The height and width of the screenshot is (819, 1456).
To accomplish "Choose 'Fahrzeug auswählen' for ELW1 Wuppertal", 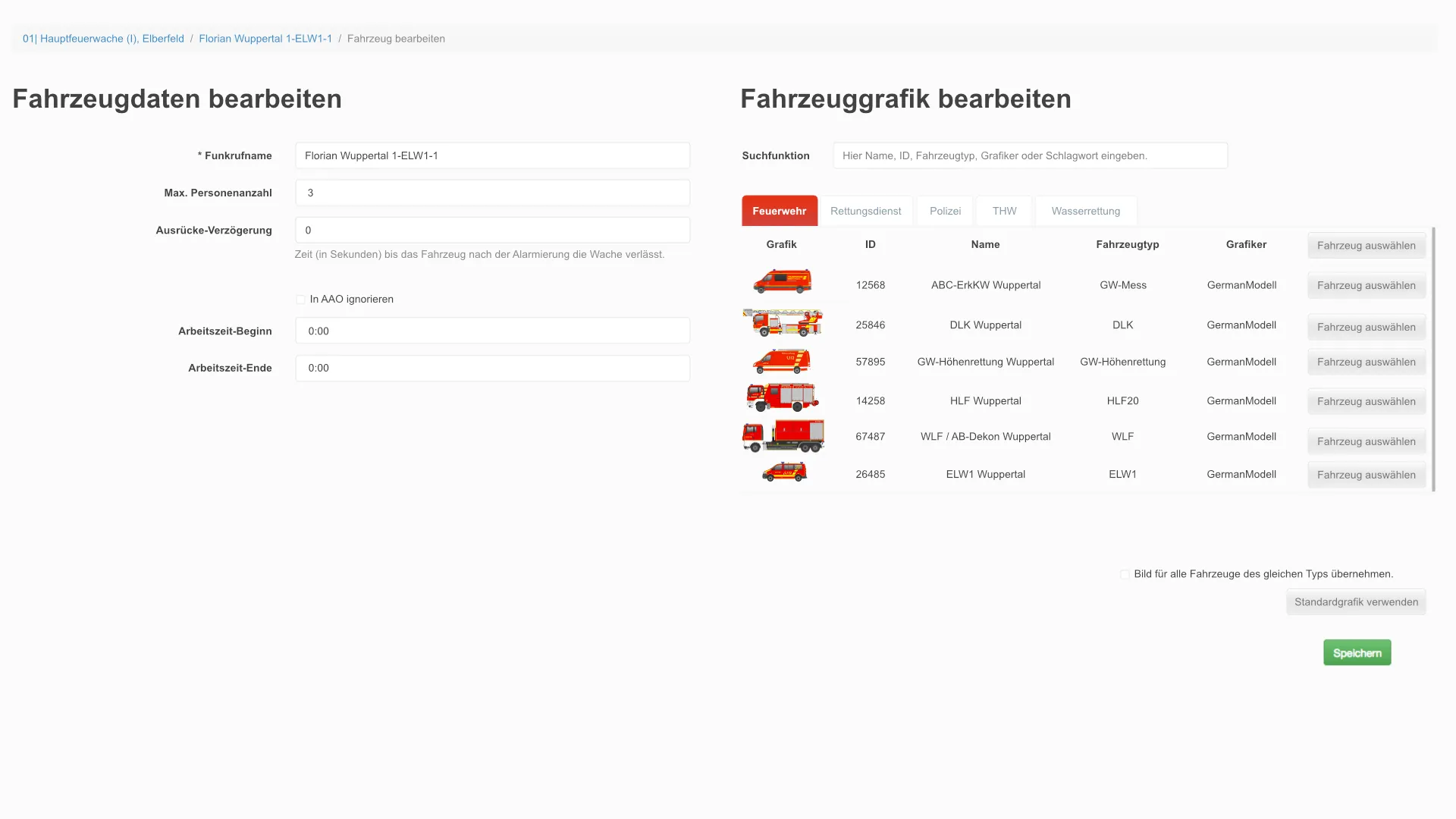I will pyautogui.click(x=1366, y=475).
